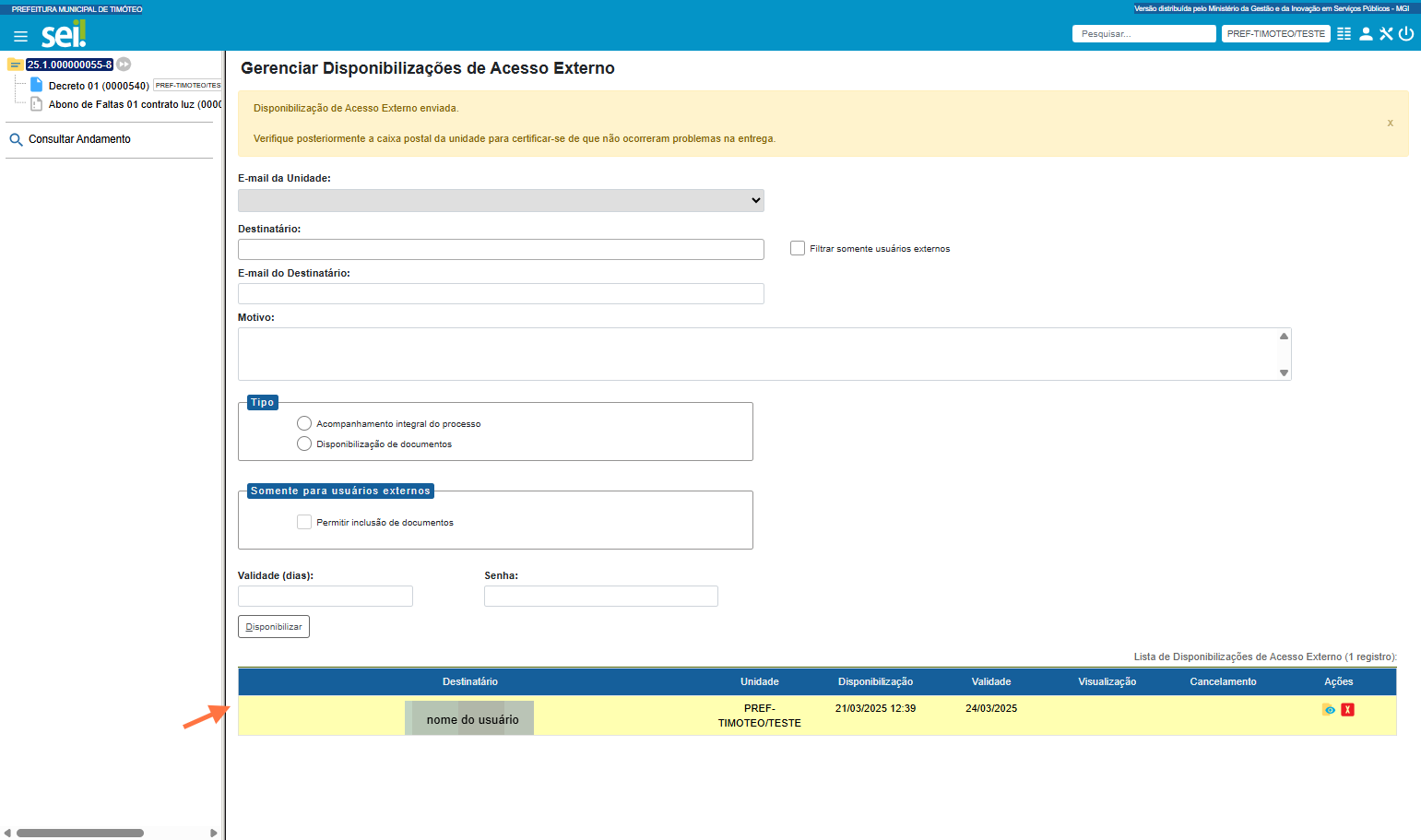Image resolution: width=1421 pixels, height=840 pixels.
Task: Click the folder icon of process 25.1.000000055-8
Action: coord(15,65)
